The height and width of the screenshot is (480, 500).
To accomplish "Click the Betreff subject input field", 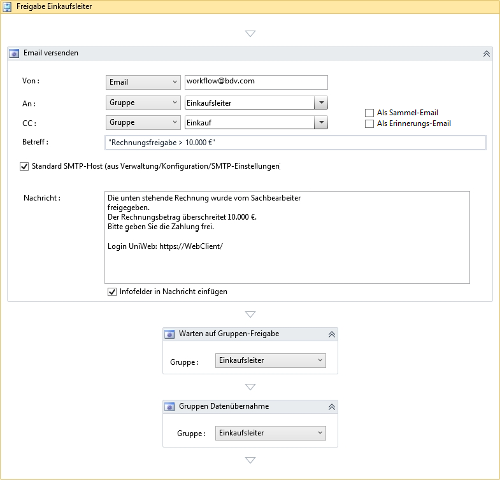I will pyautogui.click(x=295, y=143).
